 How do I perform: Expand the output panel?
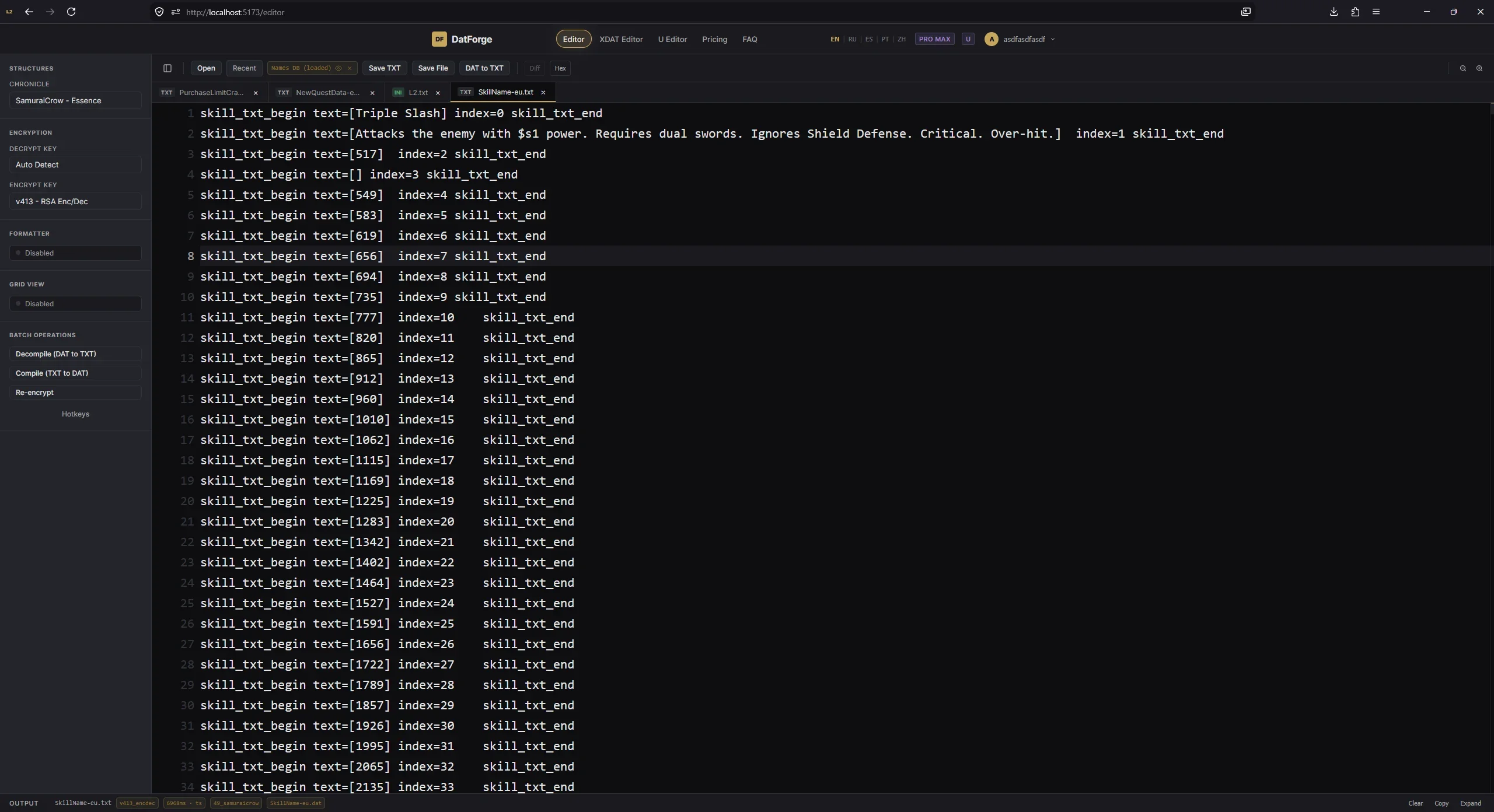click(x=1470, y=803)
